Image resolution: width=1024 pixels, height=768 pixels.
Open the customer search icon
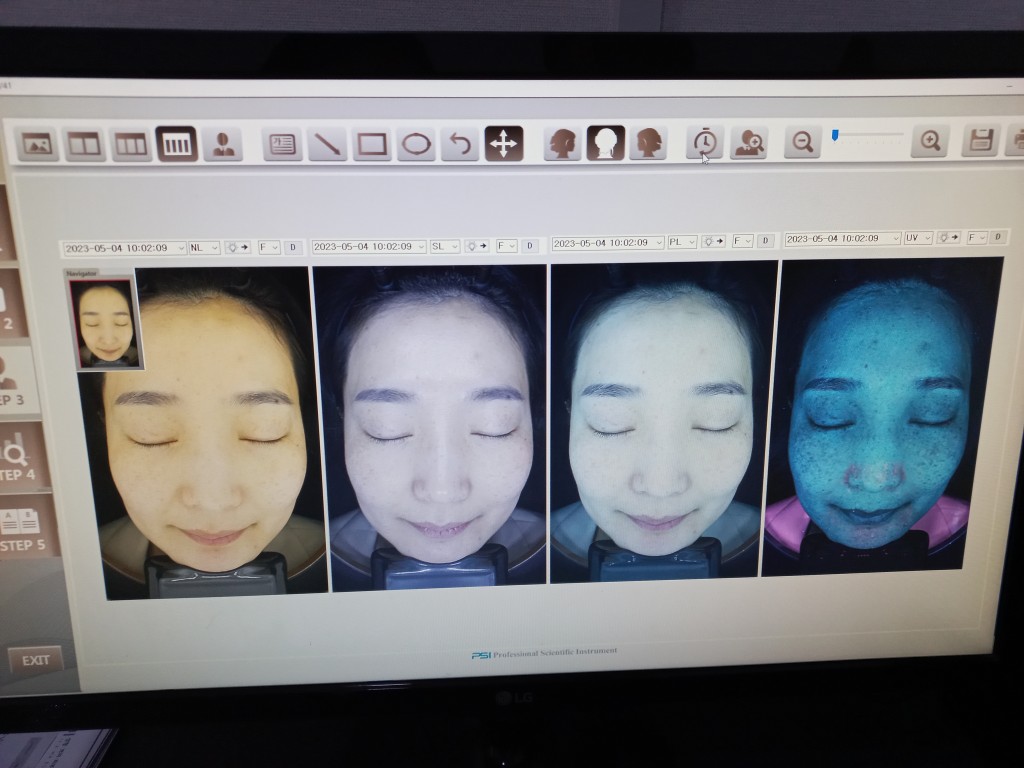[x=748, y=142]
